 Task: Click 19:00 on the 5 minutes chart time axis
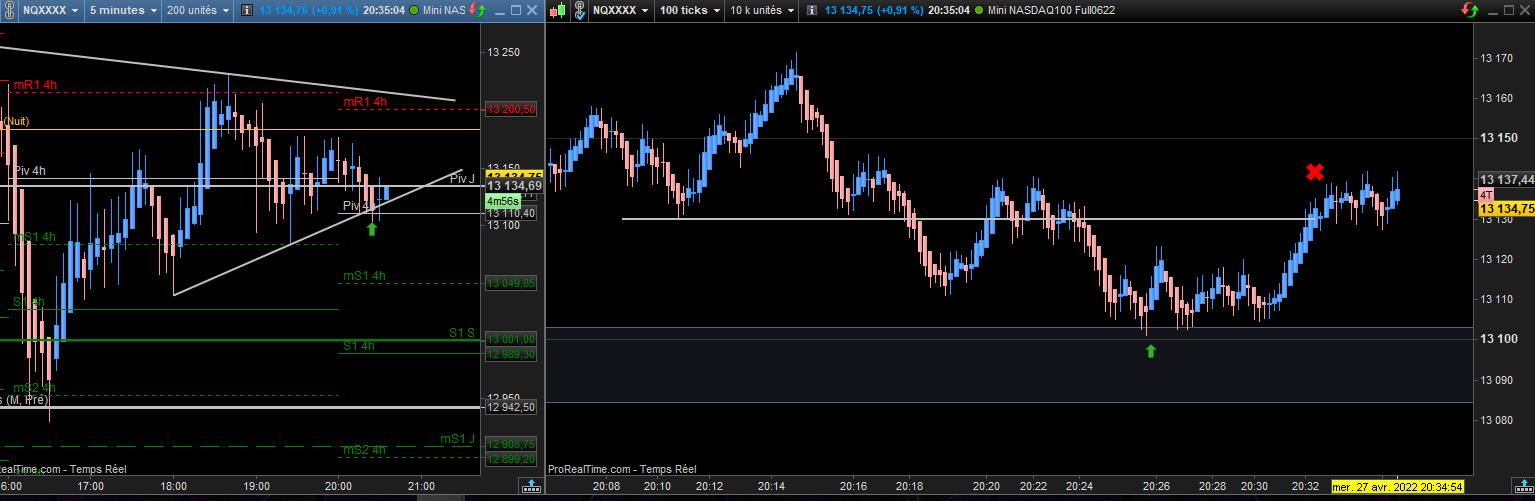(x=256, y=486)
